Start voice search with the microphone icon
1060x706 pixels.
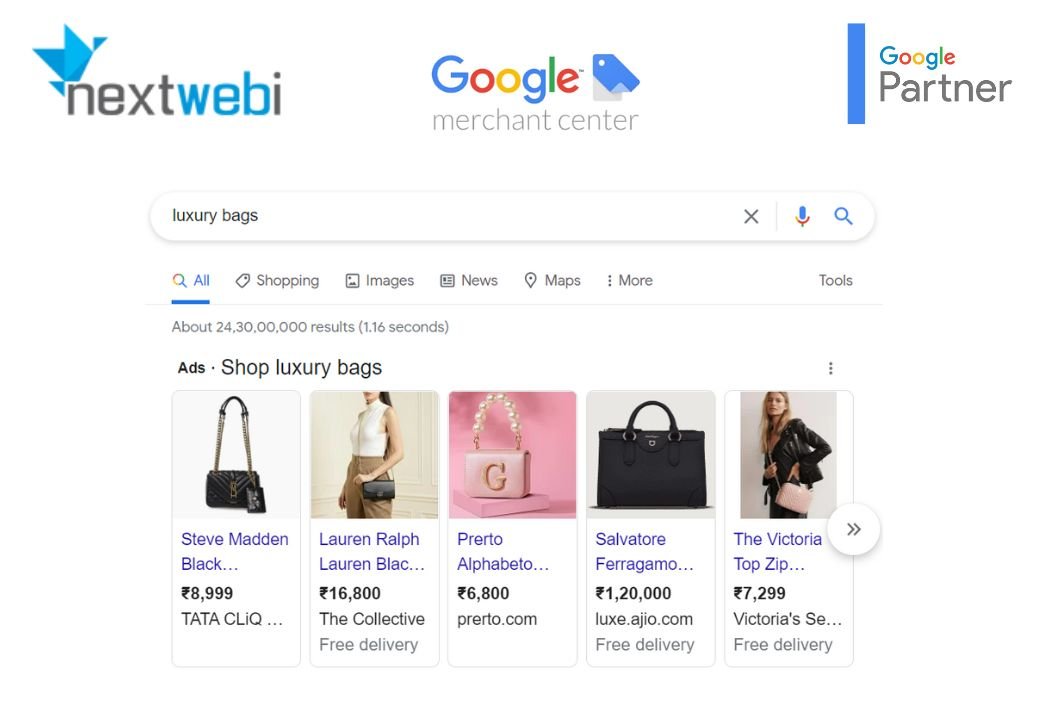tap(802, 216)
